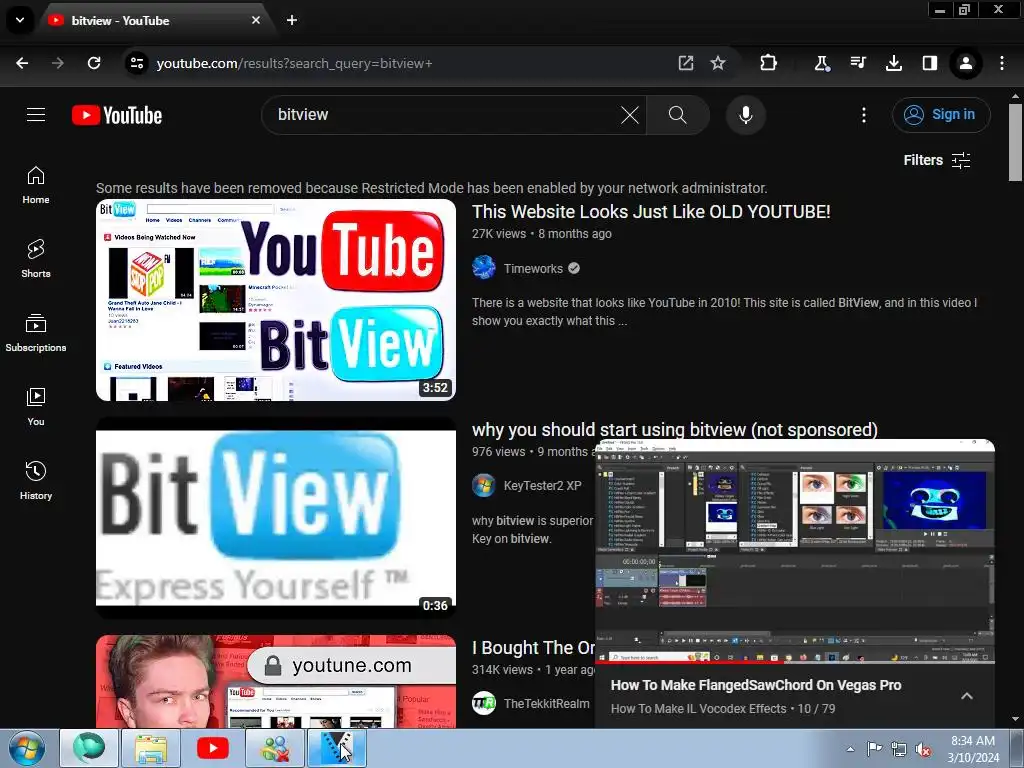Open search Filters
The height and width of the screenshot is (768, 1024).
pos(936,160)
